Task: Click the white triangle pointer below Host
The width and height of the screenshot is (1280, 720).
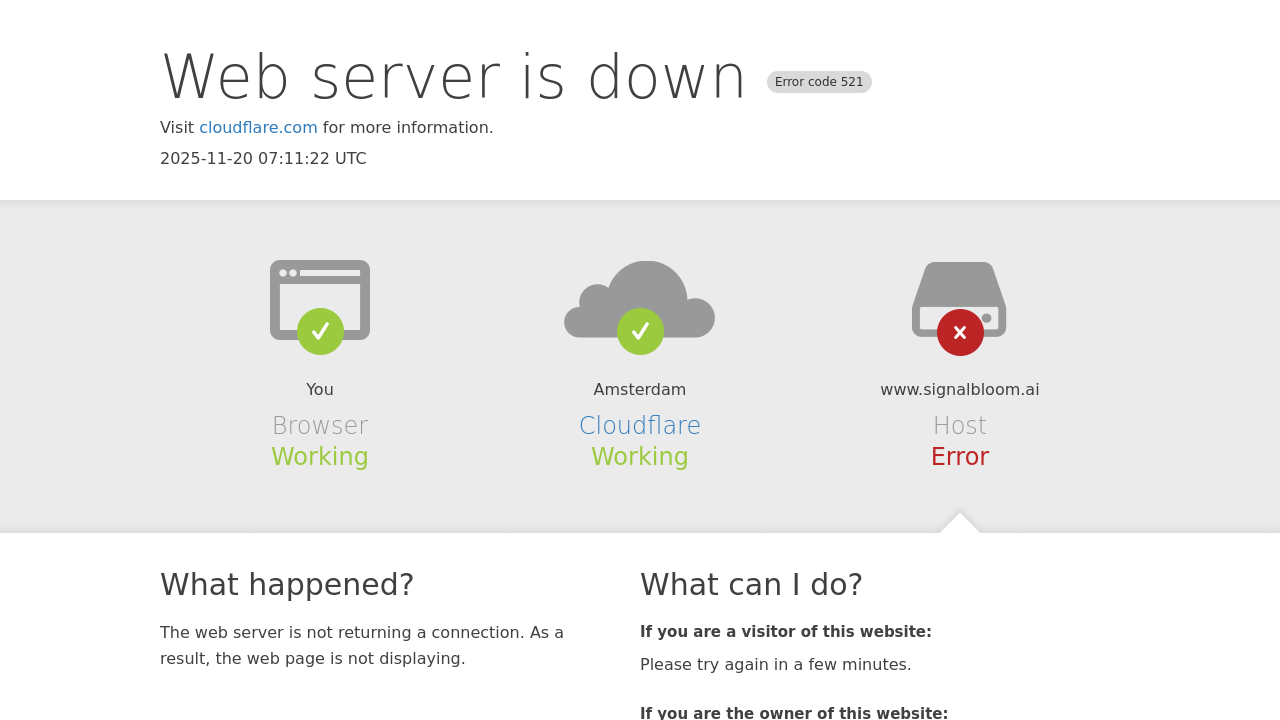Action: point(960,523)
